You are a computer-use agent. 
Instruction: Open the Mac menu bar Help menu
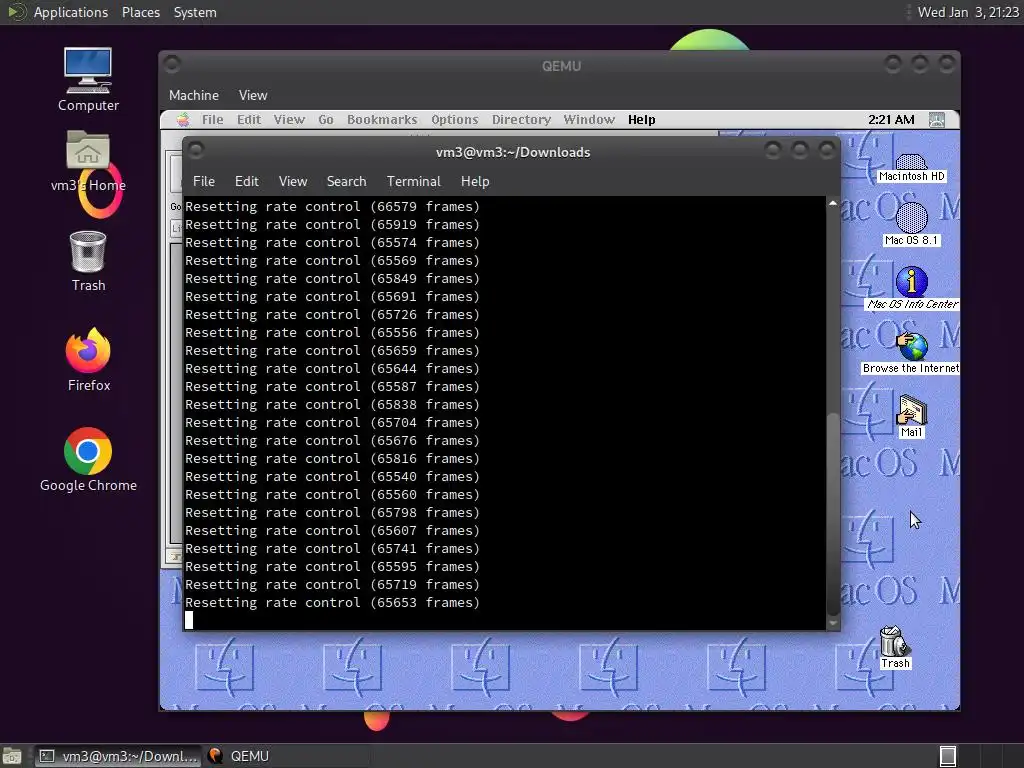coord(641,120)
